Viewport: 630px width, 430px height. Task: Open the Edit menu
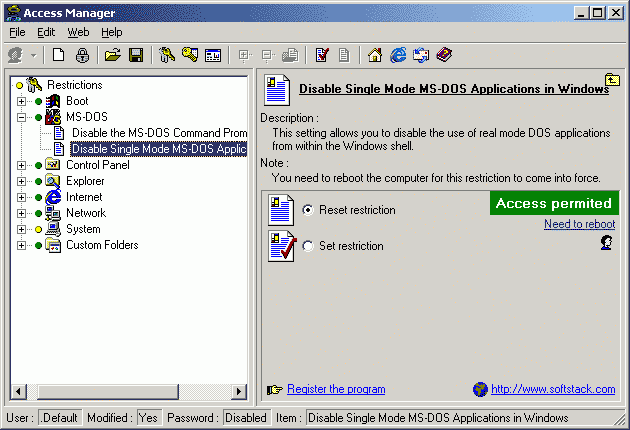click(x=46, y=32)
